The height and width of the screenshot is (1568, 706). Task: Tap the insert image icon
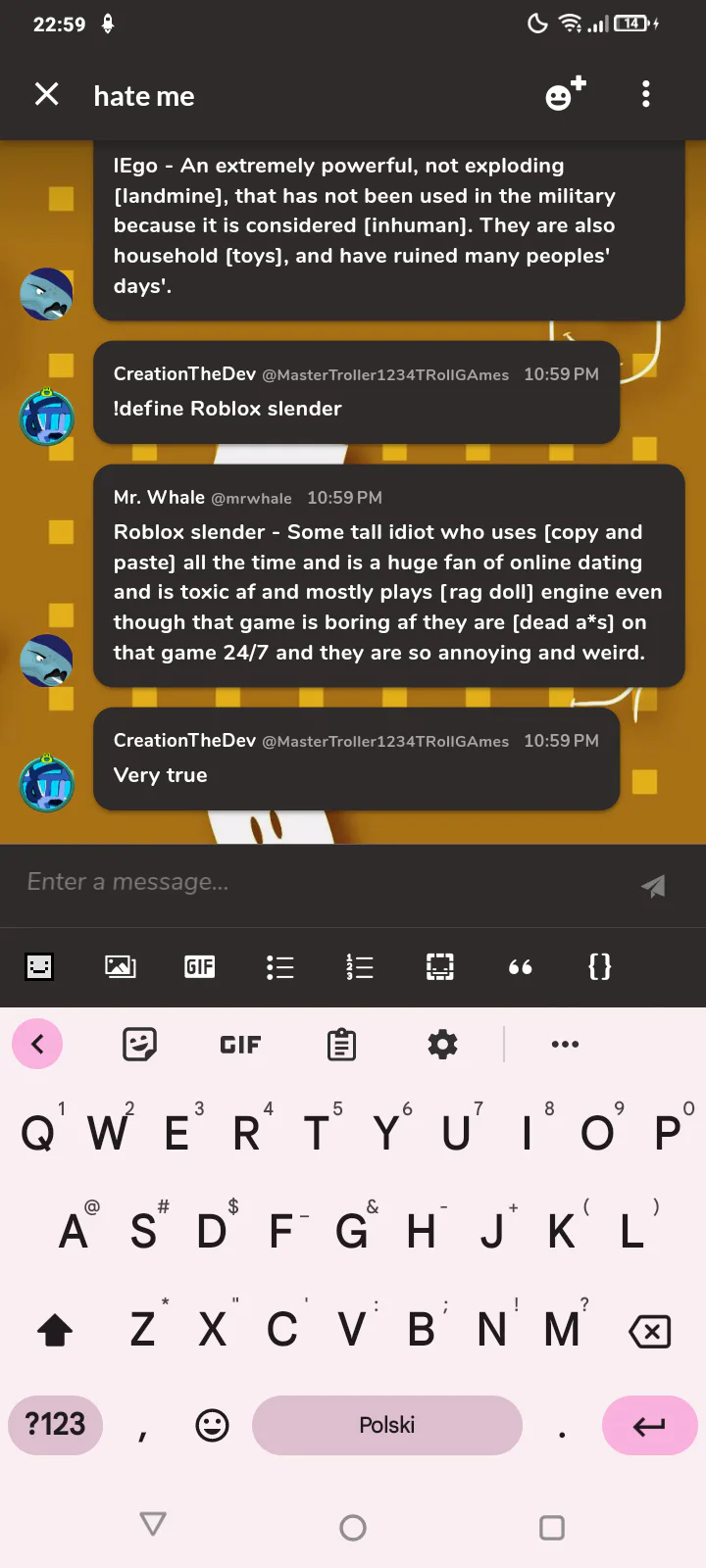(x=120, y=967)
